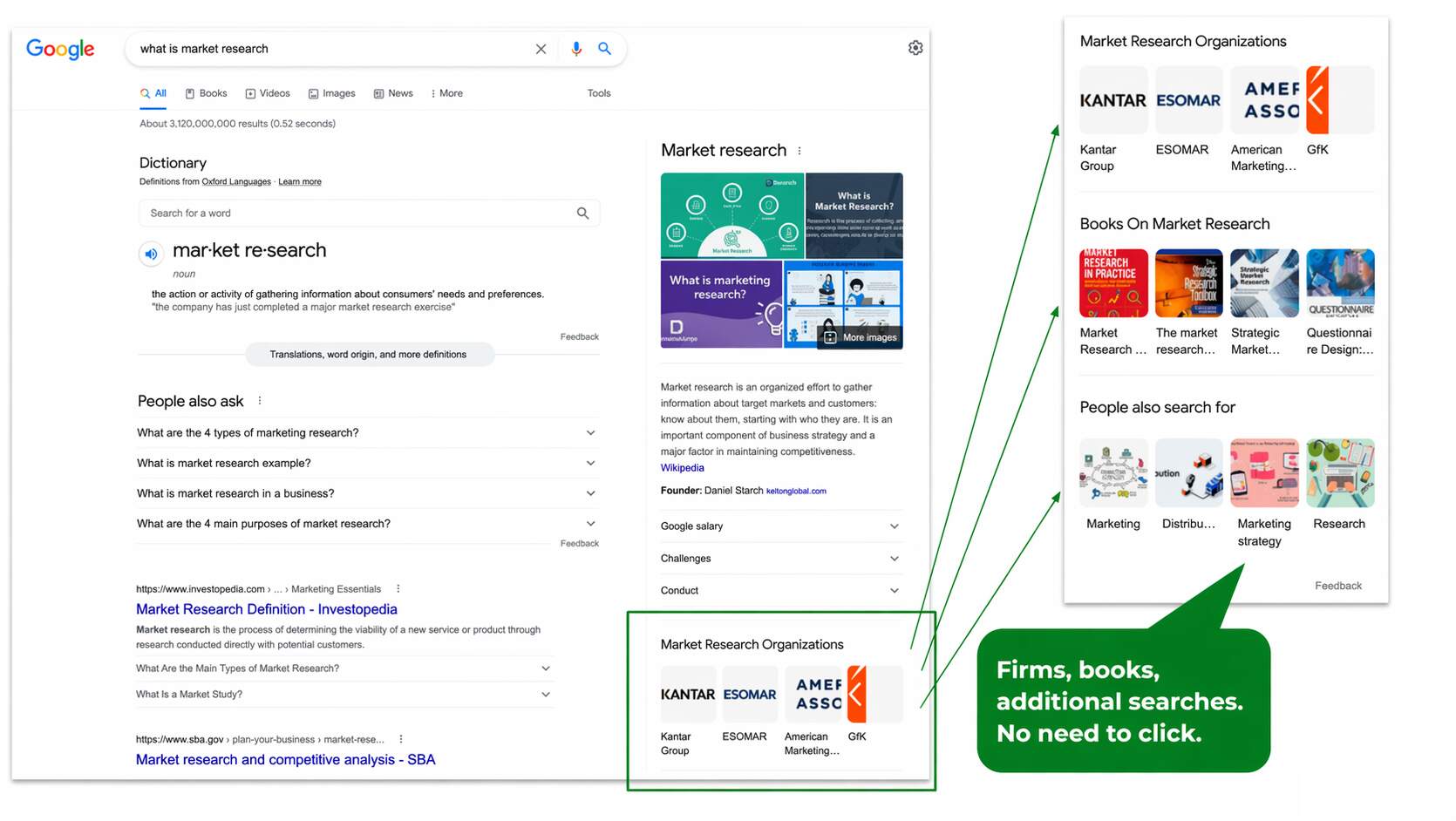This screenshot has height=821, width=1456.
Task: Open the Oxford Languages link
Action: pyautogui.click(x=236, y=181)
